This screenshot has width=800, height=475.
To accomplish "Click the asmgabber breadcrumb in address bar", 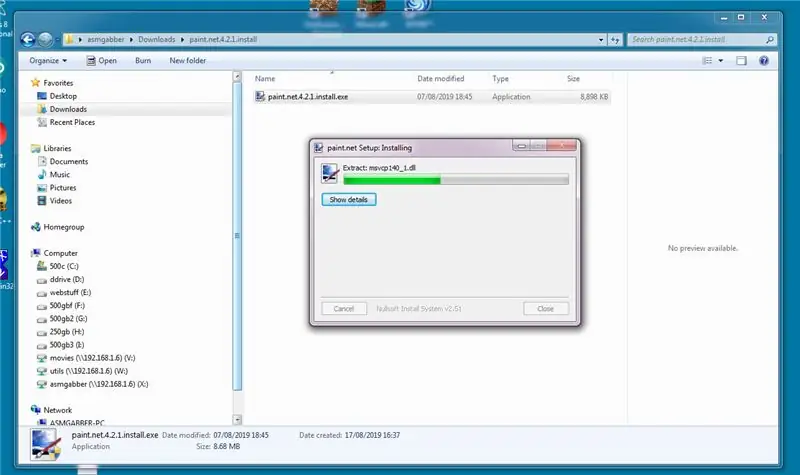I will (106, 39).
